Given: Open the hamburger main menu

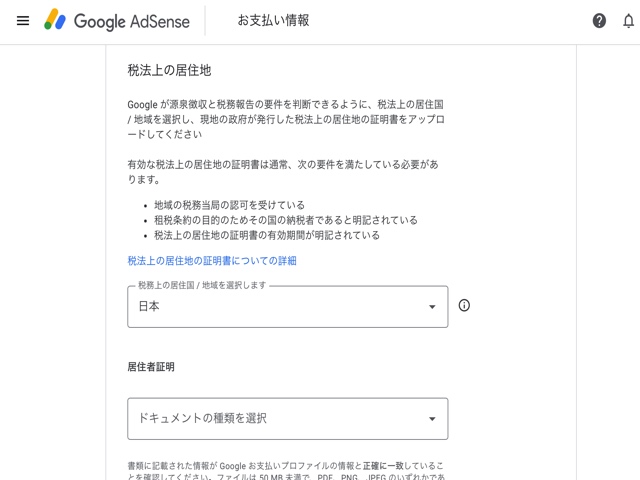Looking at the screenshot, I should pyautogui.click(x=23, y=21).
